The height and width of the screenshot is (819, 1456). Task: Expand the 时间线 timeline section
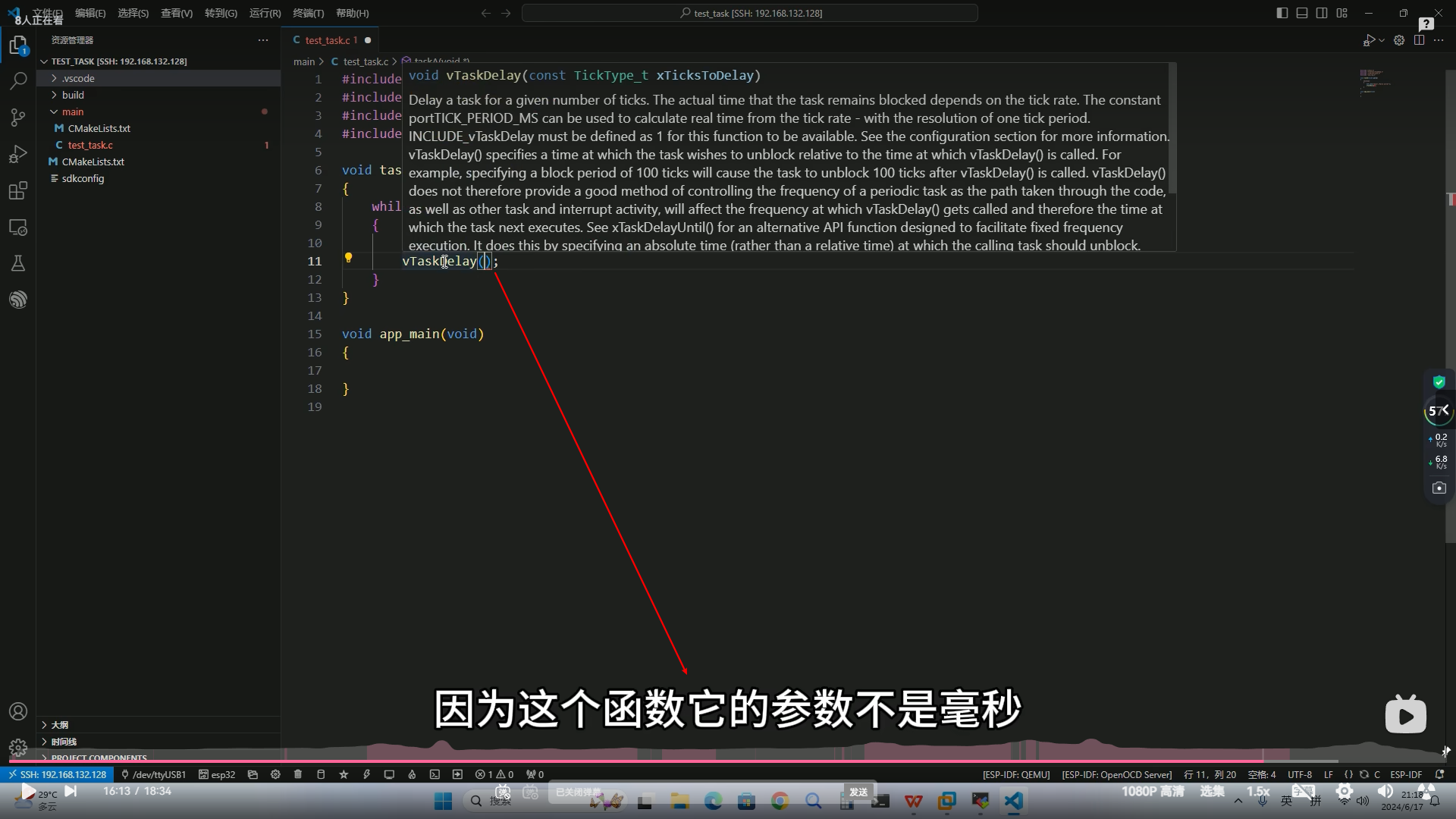(158, 742)
